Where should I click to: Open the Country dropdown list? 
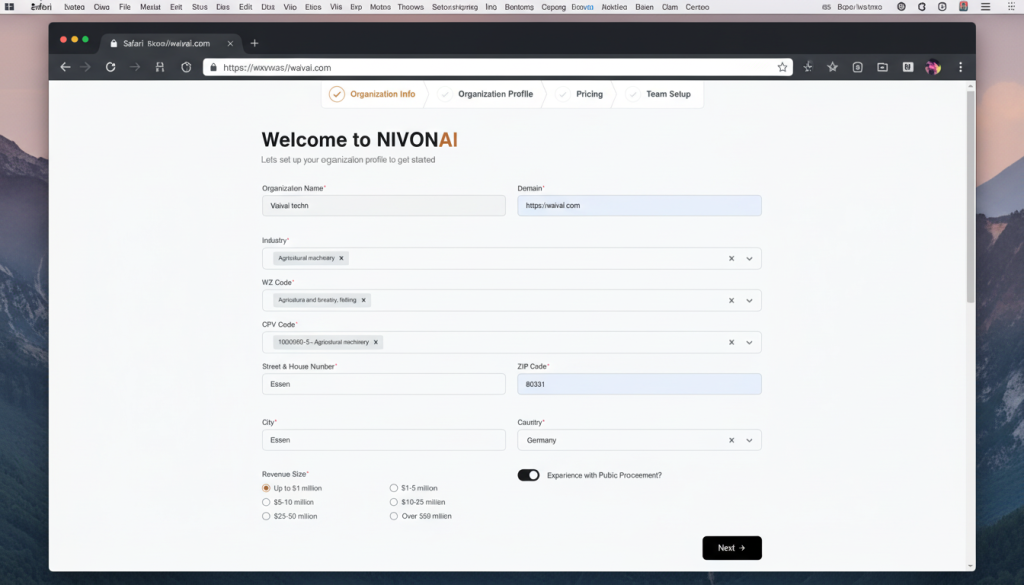click(x=749, y=440)
